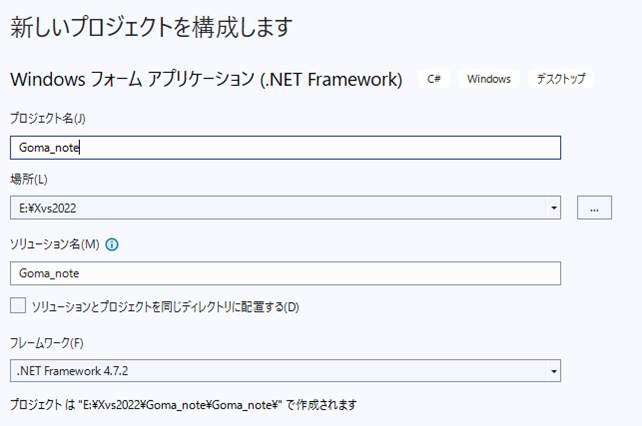Open the folder browse "..." button
642x426 pixels.
(595, 208)
